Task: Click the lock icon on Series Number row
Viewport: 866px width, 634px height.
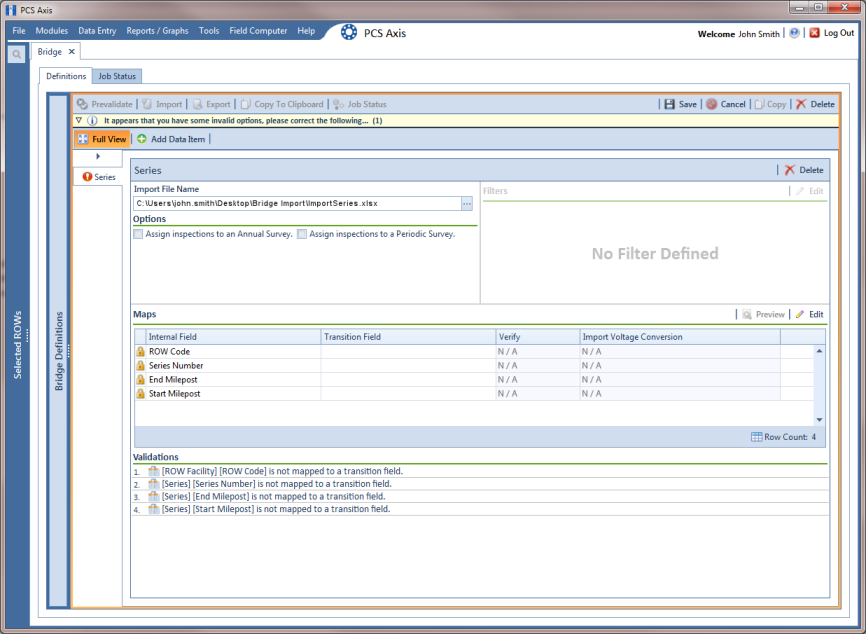Action: pos(140,366)
